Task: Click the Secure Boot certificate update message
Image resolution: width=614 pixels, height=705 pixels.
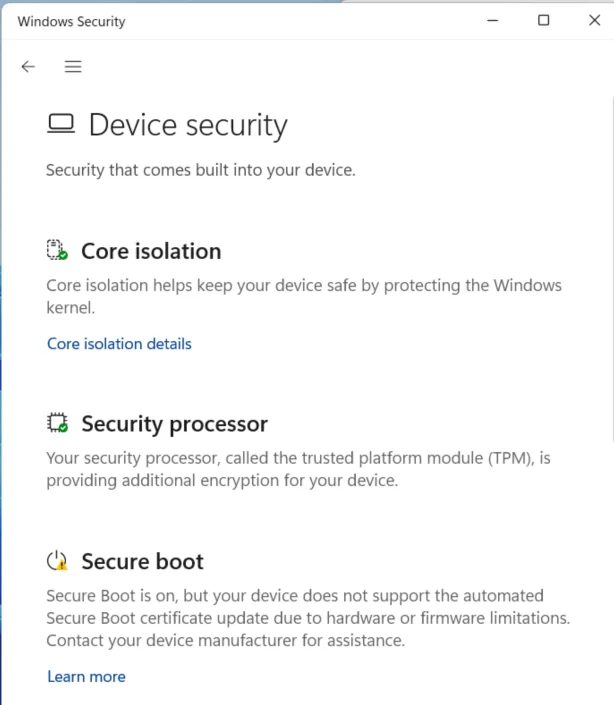Action: tap(308, 618)
